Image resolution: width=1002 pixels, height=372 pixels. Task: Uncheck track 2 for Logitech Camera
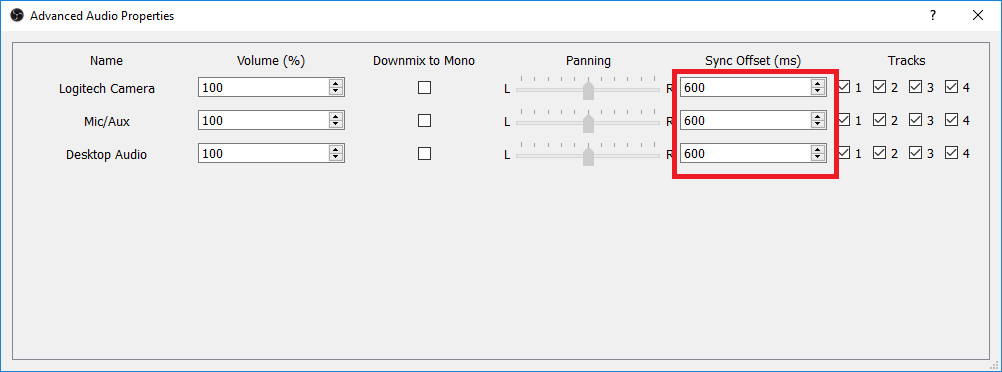[879, 87]
